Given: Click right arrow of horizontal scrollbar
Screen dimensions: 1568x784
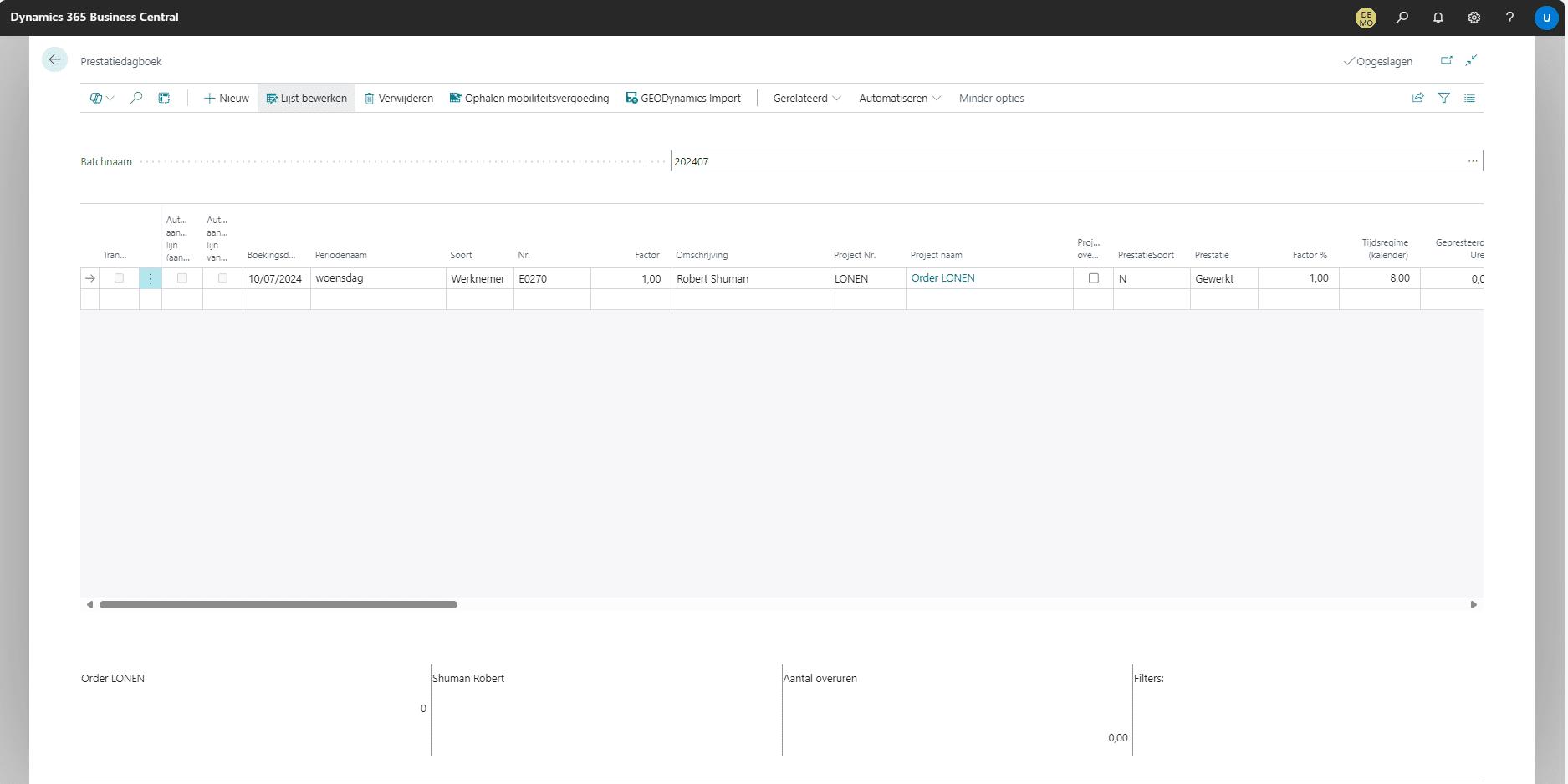Looking at the screenshot, I should pos(1474,604).
